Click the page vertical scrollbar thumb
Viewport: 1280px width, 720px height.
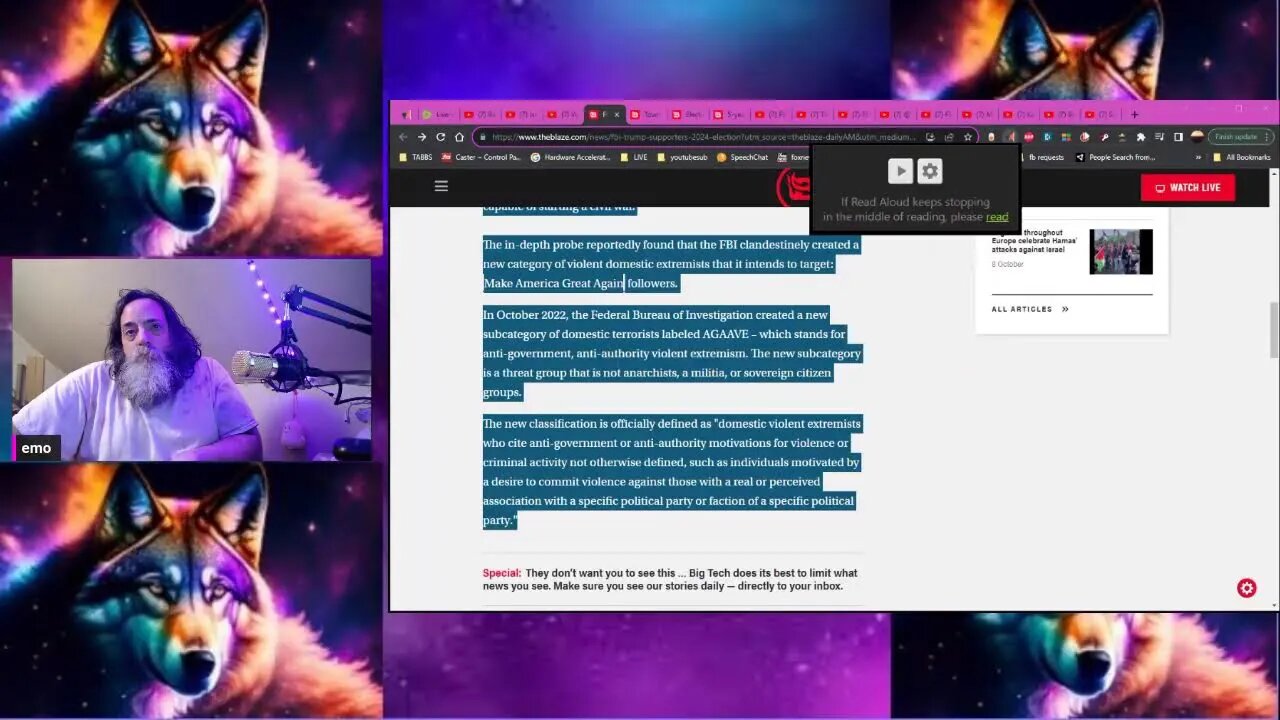1273,328
